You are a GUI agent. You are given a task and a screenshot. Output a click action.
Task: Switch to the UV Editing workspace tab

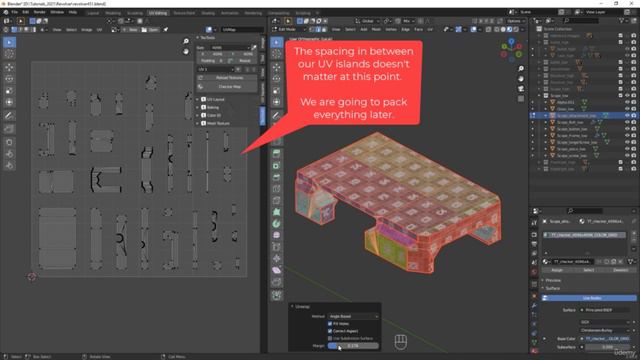point(158,13)
